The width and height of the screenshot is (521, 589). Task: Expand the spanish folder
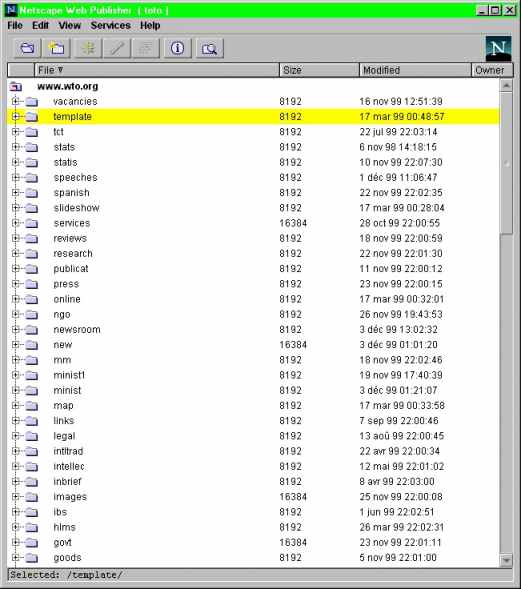pos(15,192)
